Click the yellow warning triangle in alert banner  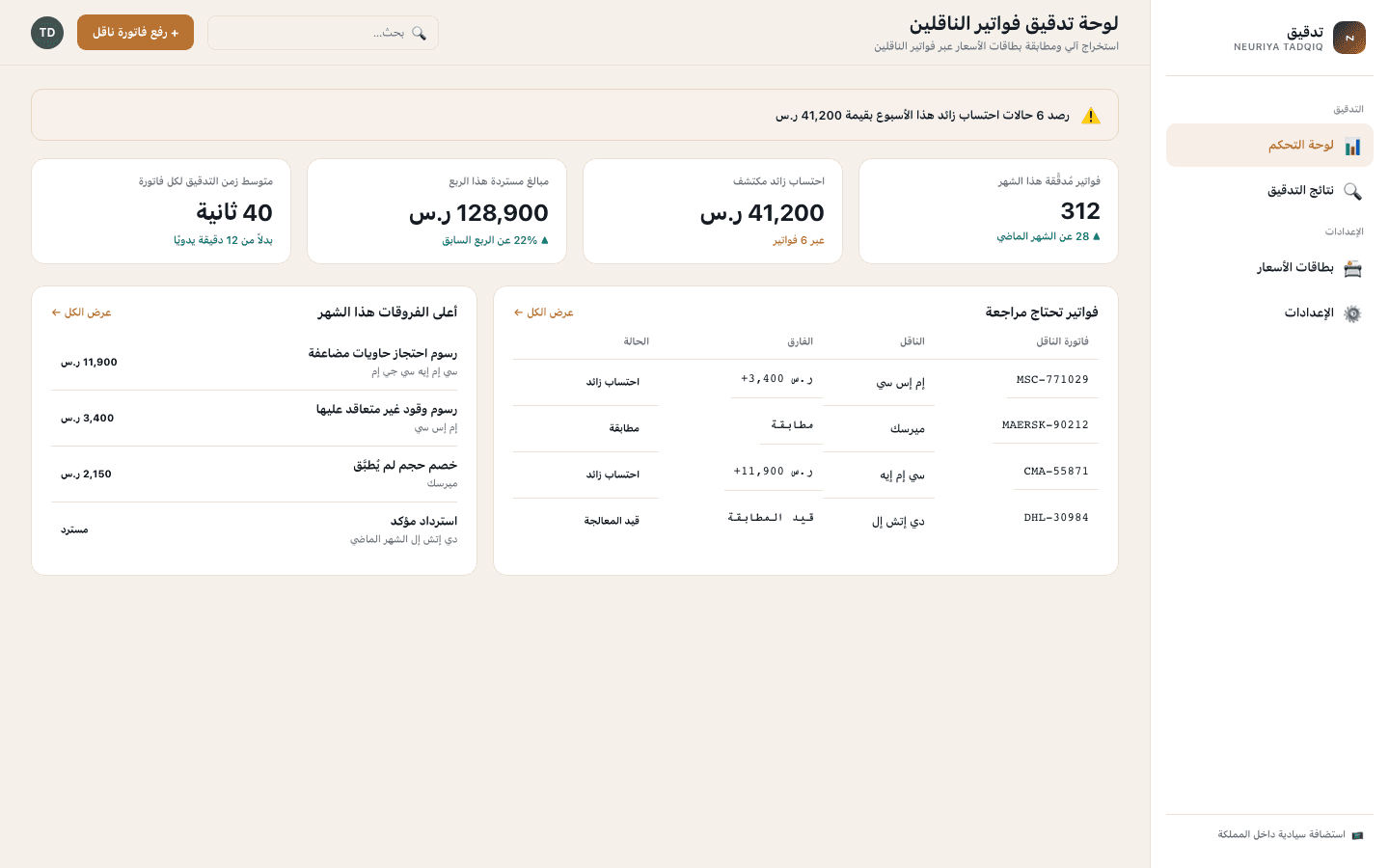(x=1091, y=116)
